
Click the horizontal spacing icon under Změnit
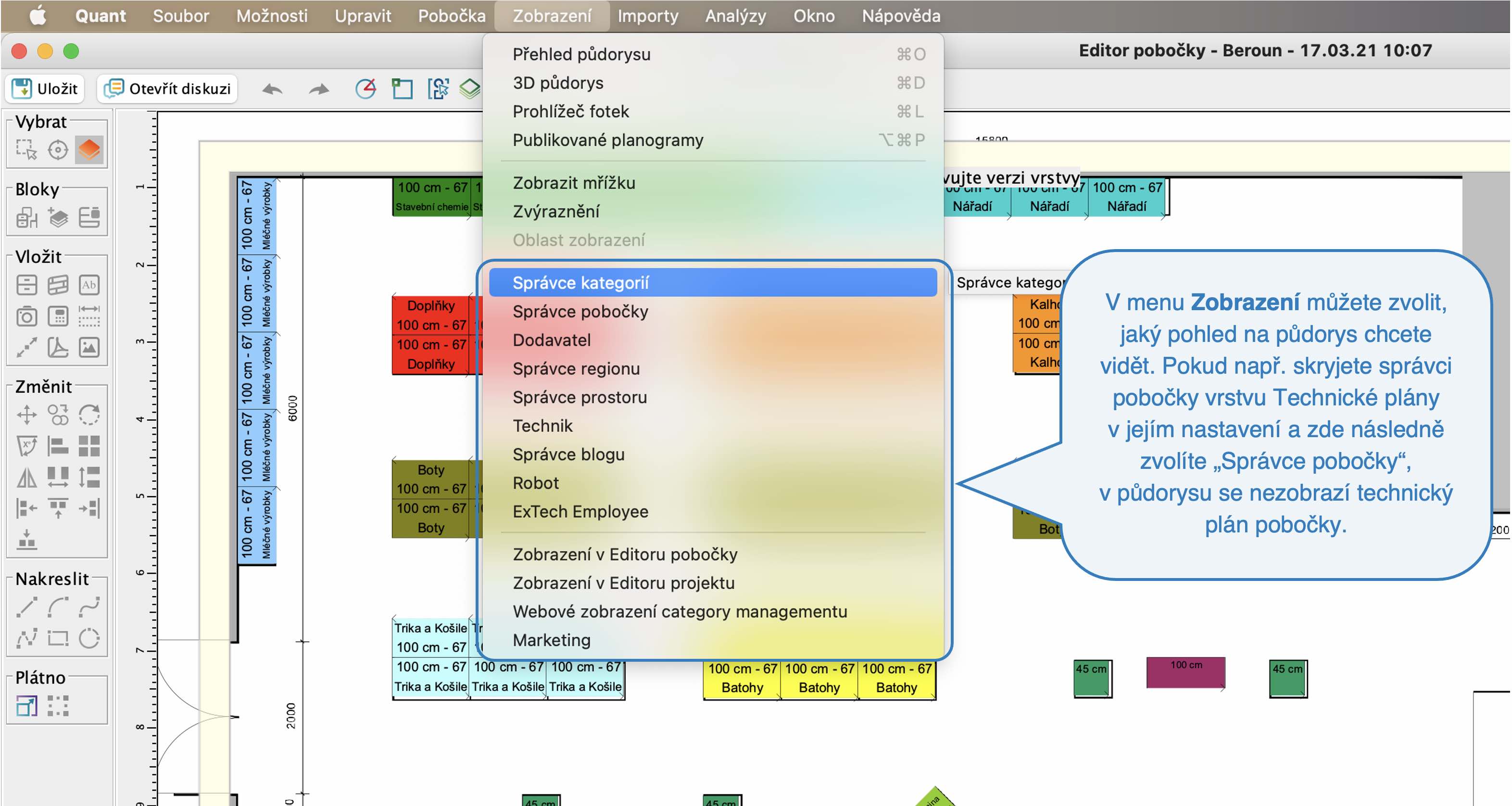coord(58,477)
